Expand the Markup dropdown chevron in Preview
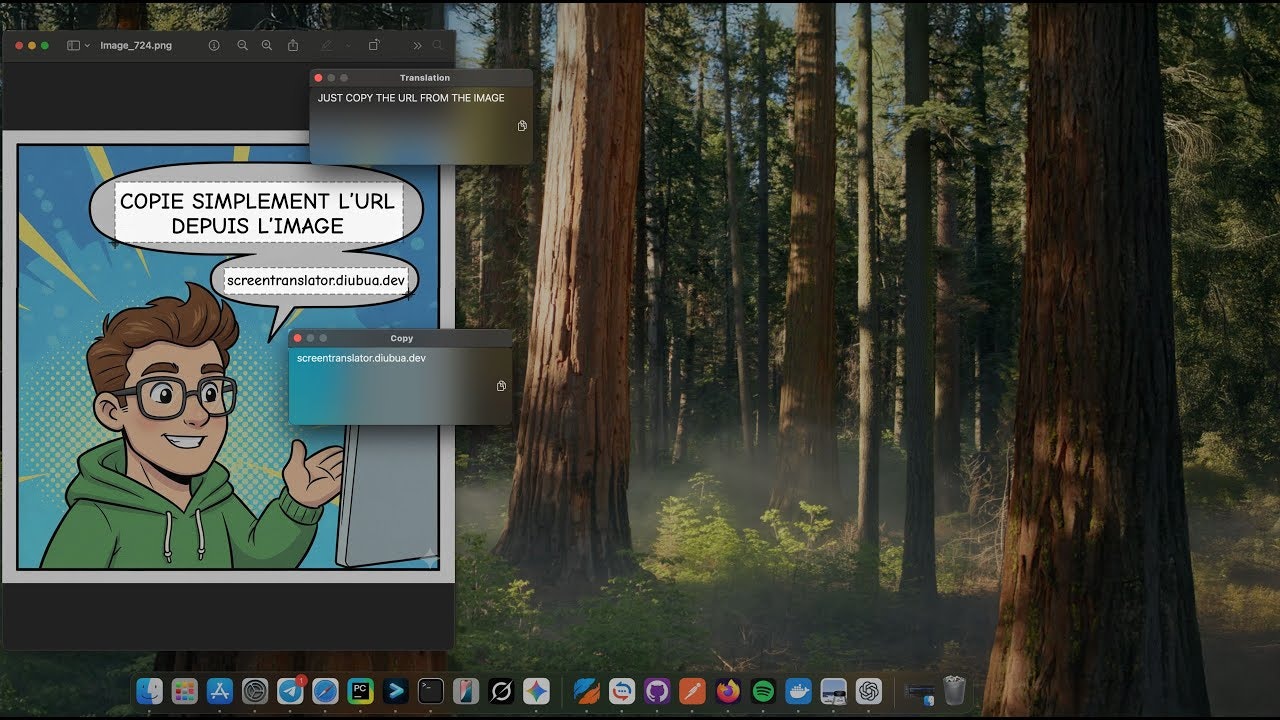This screenshot has width=1280, height=720. click(347, 45)
